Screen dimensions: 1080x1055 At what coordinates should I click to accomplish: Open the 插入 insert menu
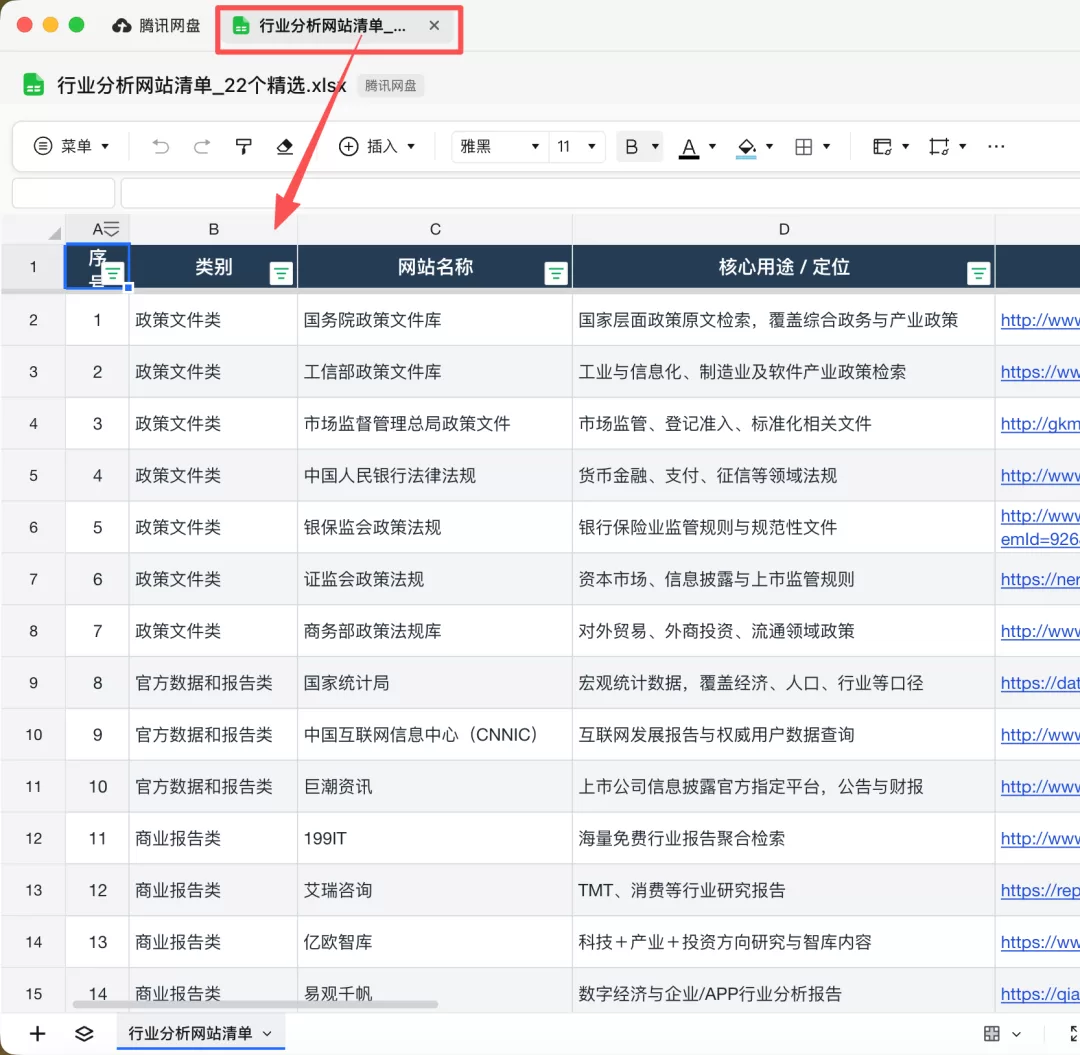tap(377, 146)
